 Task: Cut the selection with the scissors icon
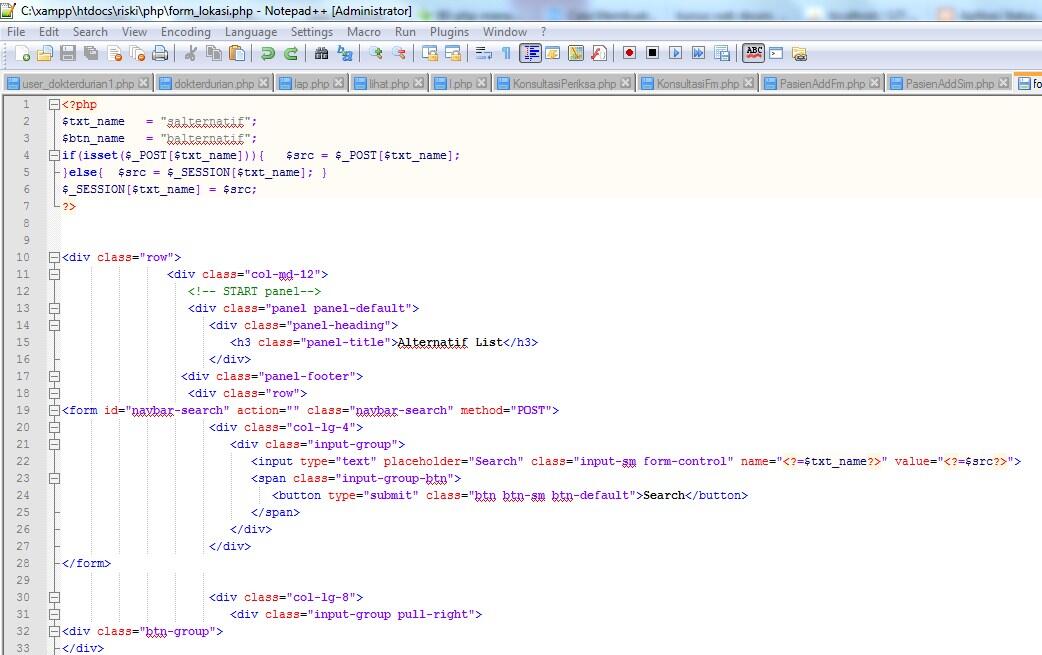(x=191, y=54)
